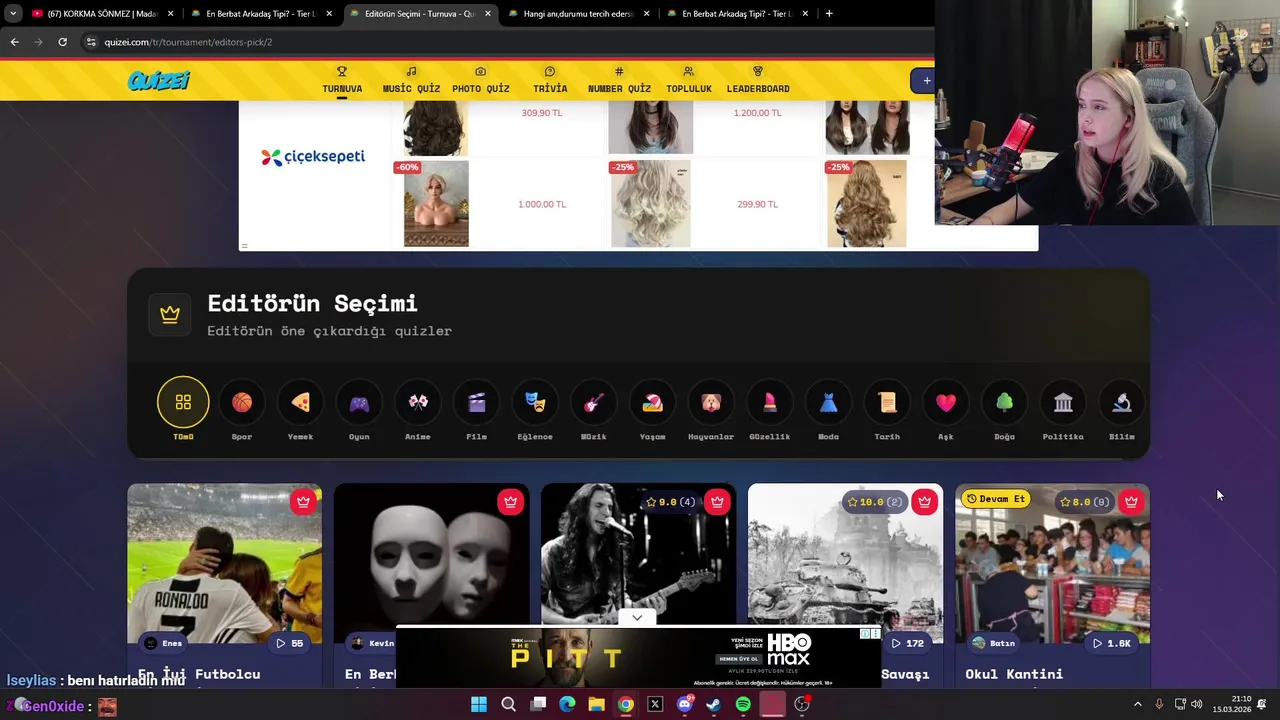This screenshot has height=720, width=1280.
Task: Open the Okul Kantini quiz card
Action: tap(1052, 585)
